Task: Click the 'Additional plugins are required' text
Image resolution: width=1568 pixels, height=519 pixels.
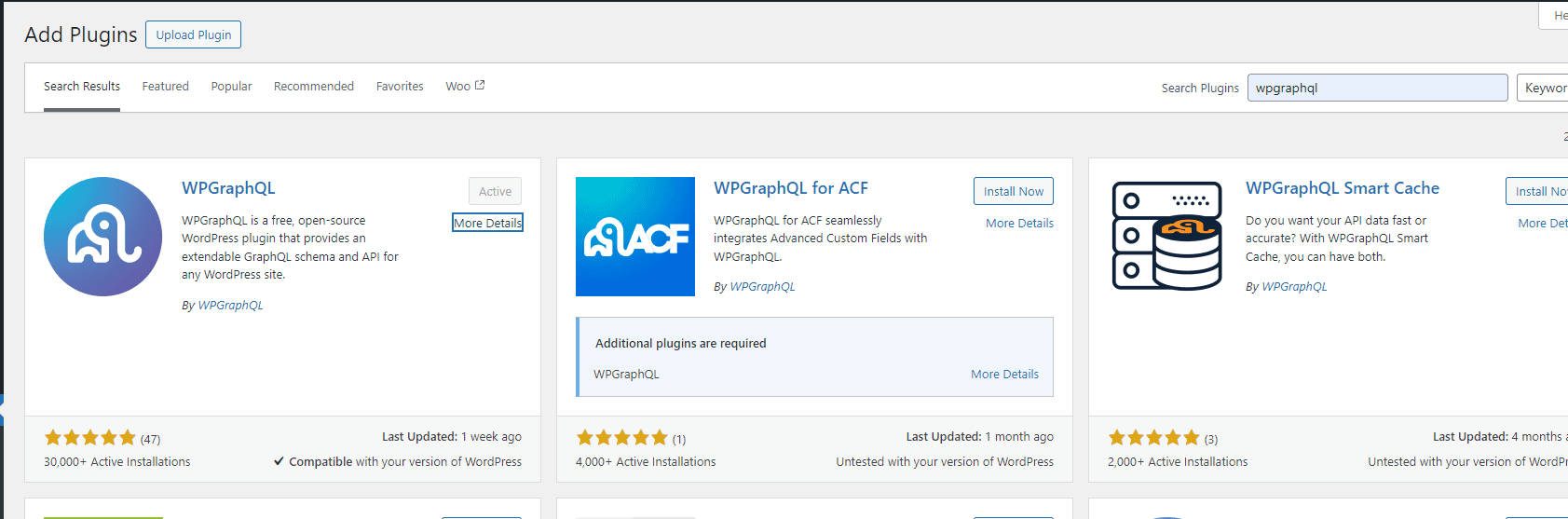Action: pos(681,343)
